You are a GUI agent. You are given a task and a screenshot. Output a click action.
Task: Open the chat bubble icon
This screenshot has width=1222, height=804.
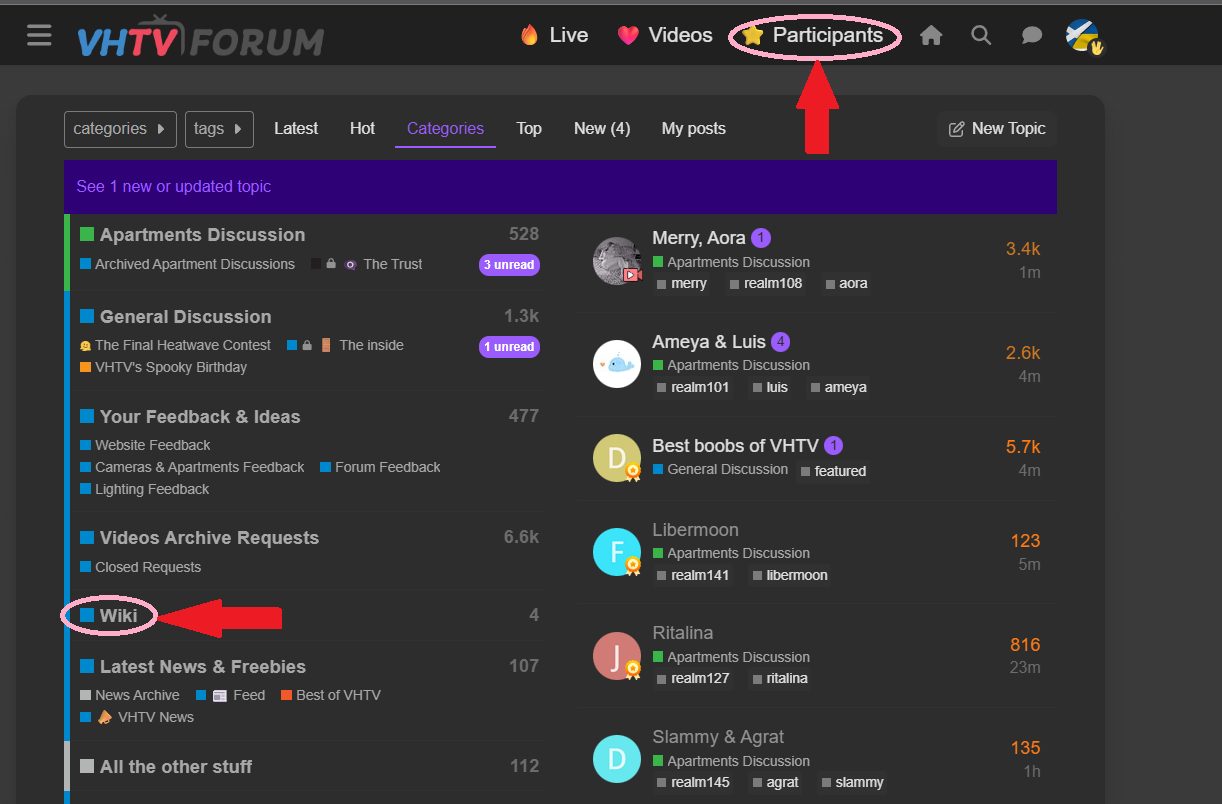(1032, 36)
